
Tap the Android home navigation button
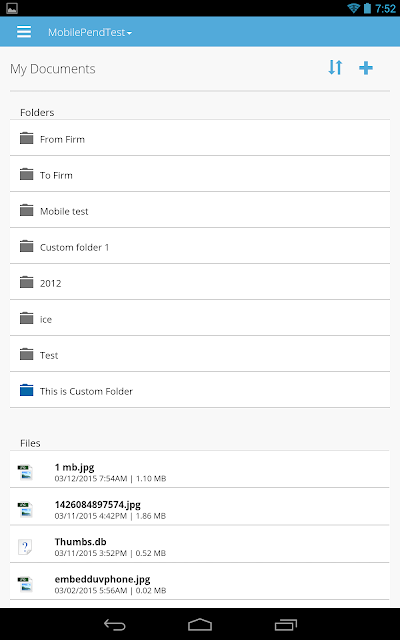coord(200,624)
